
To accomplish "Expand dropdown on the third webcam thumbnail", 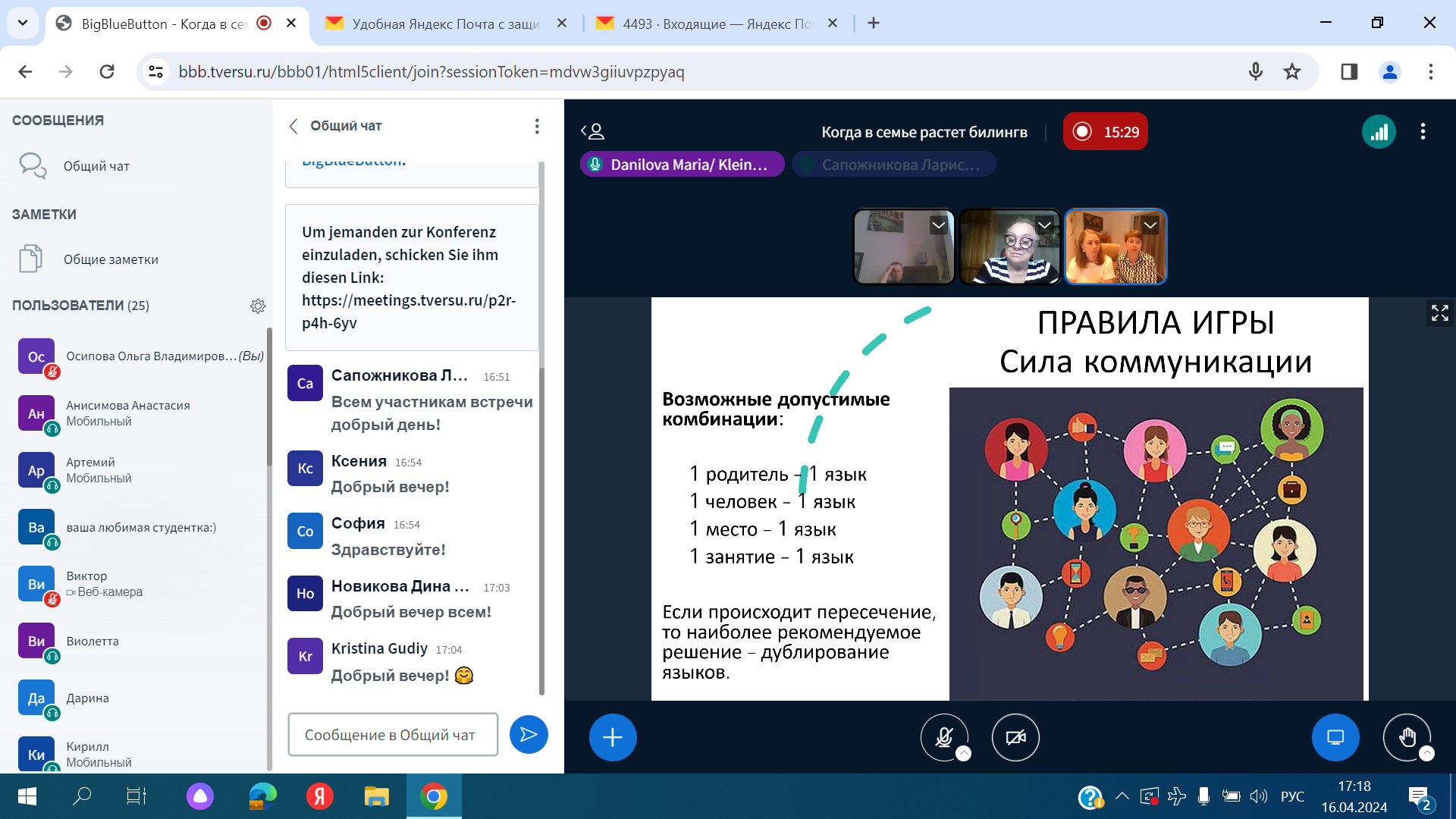I will pyautogui.click(x=1150, y=225).
